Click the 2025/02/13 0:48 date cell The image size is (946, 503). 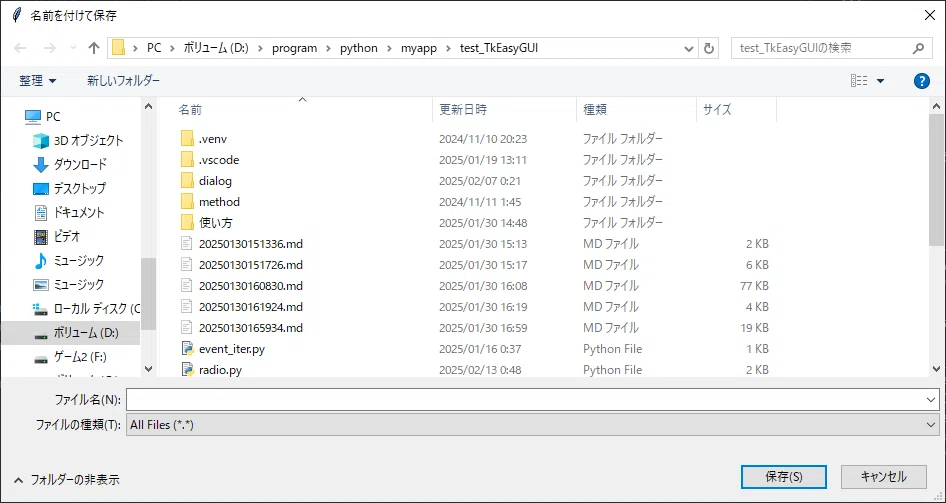coord(480,370)
